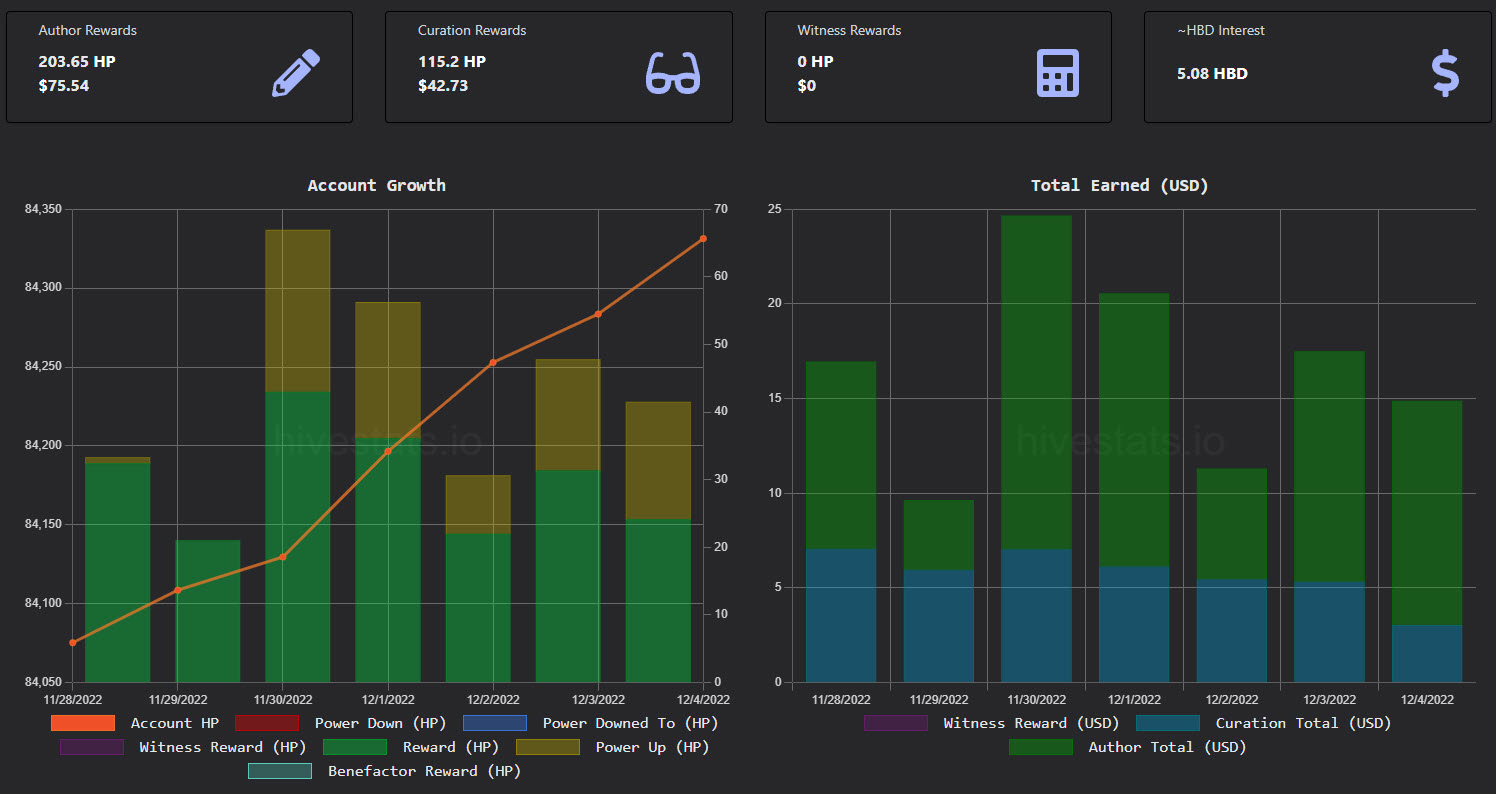Click the 12/1/2022 bar in Total Earned
The height and width of the screenshot is (794, 1496).
point(1134,488)
